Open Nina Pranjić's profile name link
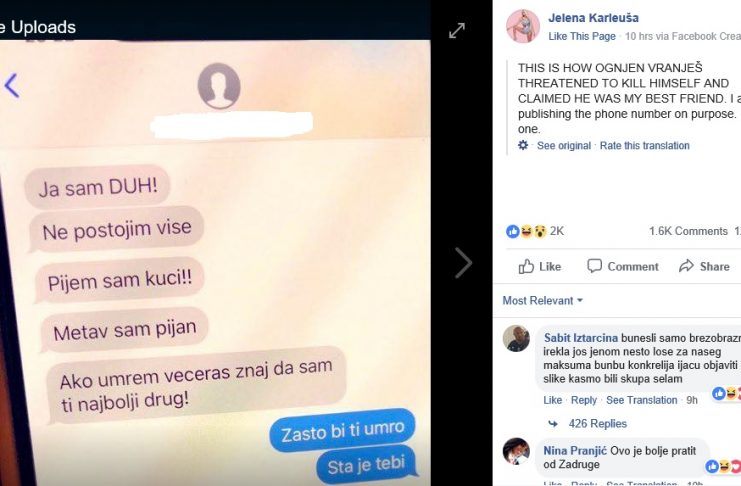Viewport: 741px width, 486px height. (575, 451)
